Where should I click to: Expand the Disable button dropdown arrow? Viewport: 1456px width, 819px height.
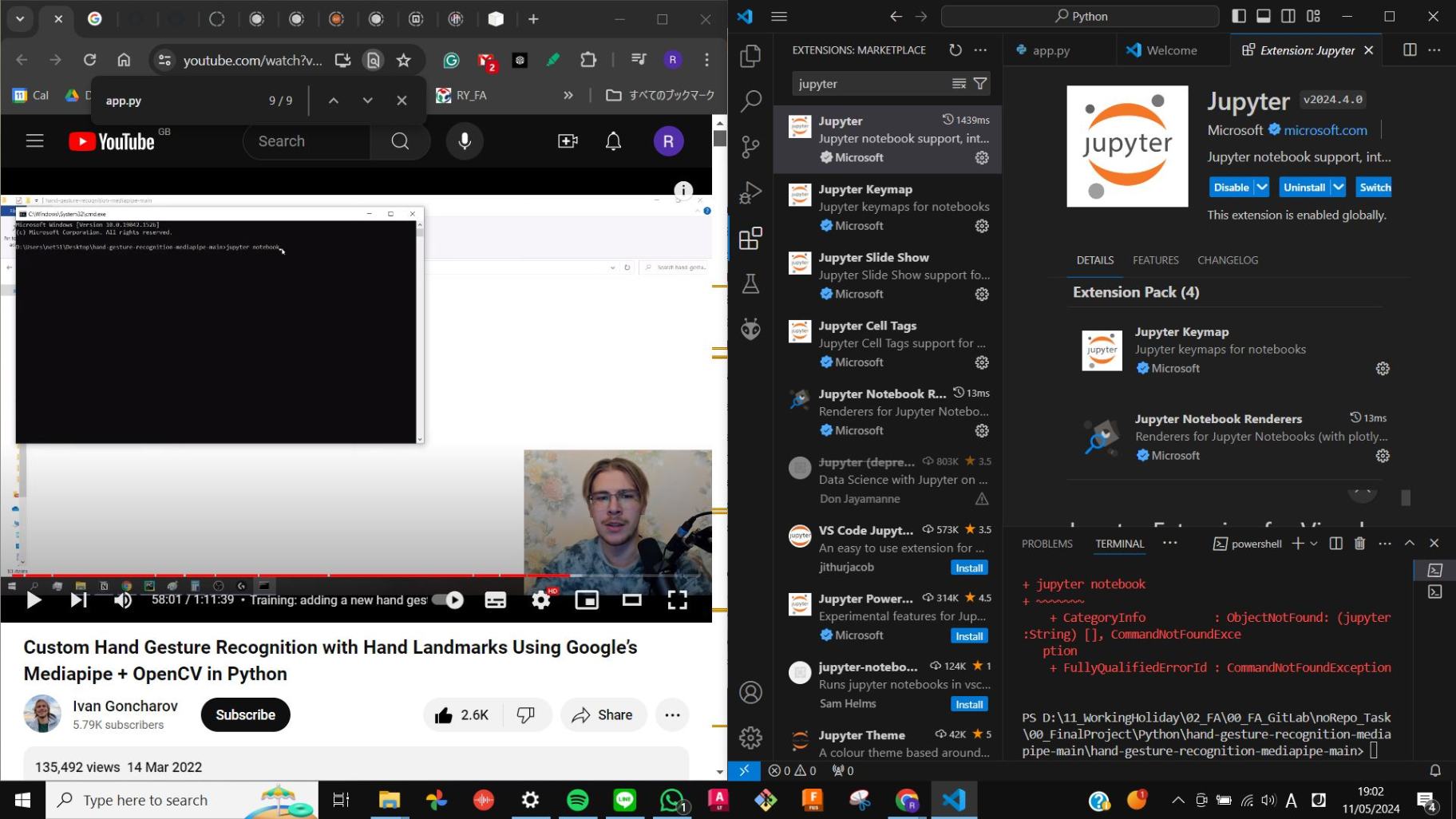1262,187
